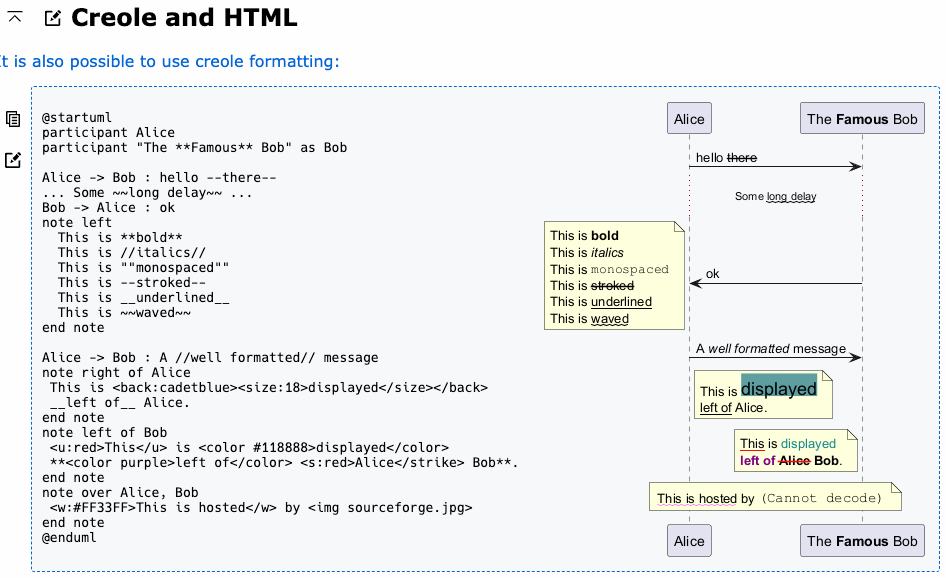Click the large highlighted "displayed" word in the diagram
This screenshot has width=946, height=578.
pos(778,389)
